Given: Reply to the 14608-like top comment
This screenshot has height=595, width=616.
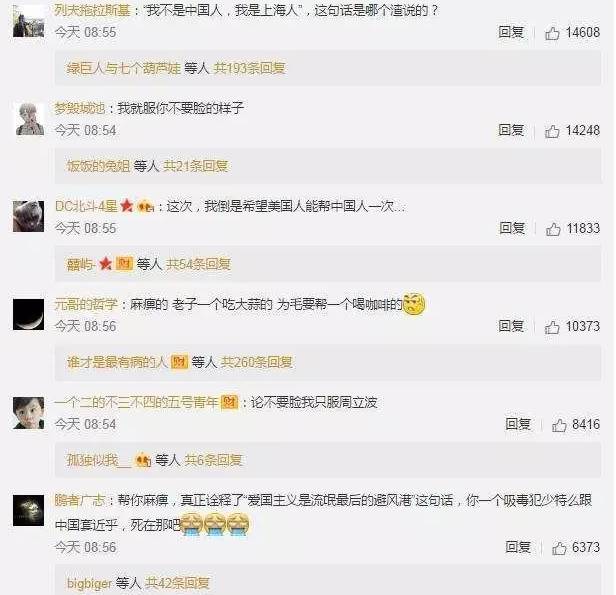Looking at the screenshot, I should tap(511, 32).
